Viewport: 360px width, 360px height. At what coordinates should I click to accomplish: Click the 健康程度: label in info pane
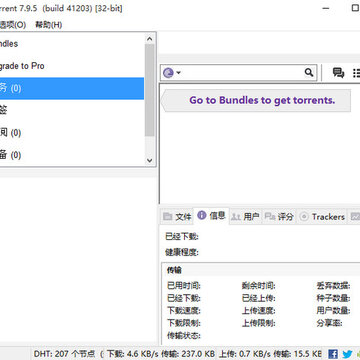tap(182, 253)
